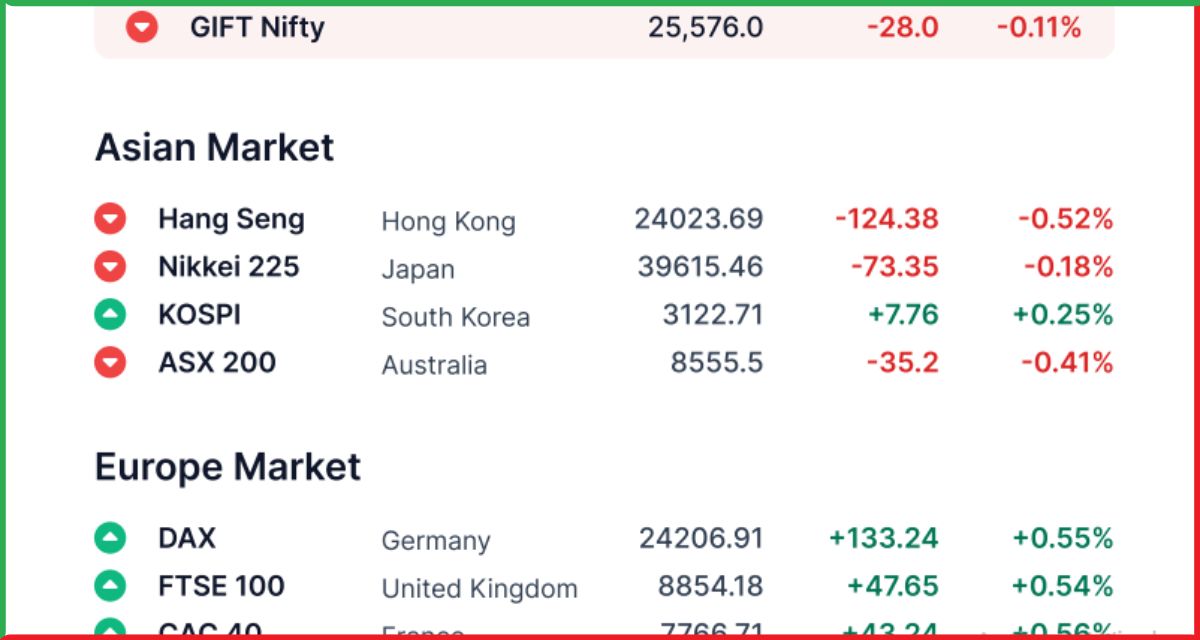
Task: Open the ASX 200 index entry
Action: [x=217, y=362]
